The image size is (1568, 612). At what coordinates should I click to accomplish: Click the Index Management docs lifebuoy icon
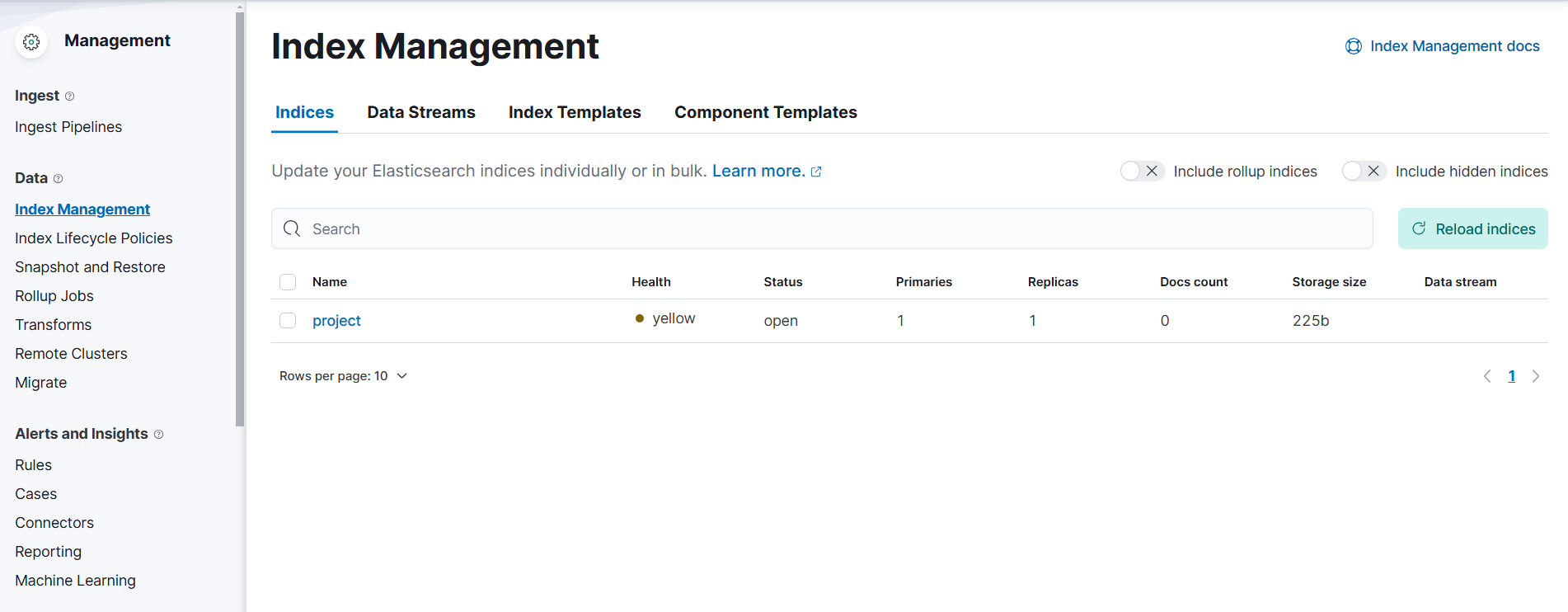[1353, 46]
